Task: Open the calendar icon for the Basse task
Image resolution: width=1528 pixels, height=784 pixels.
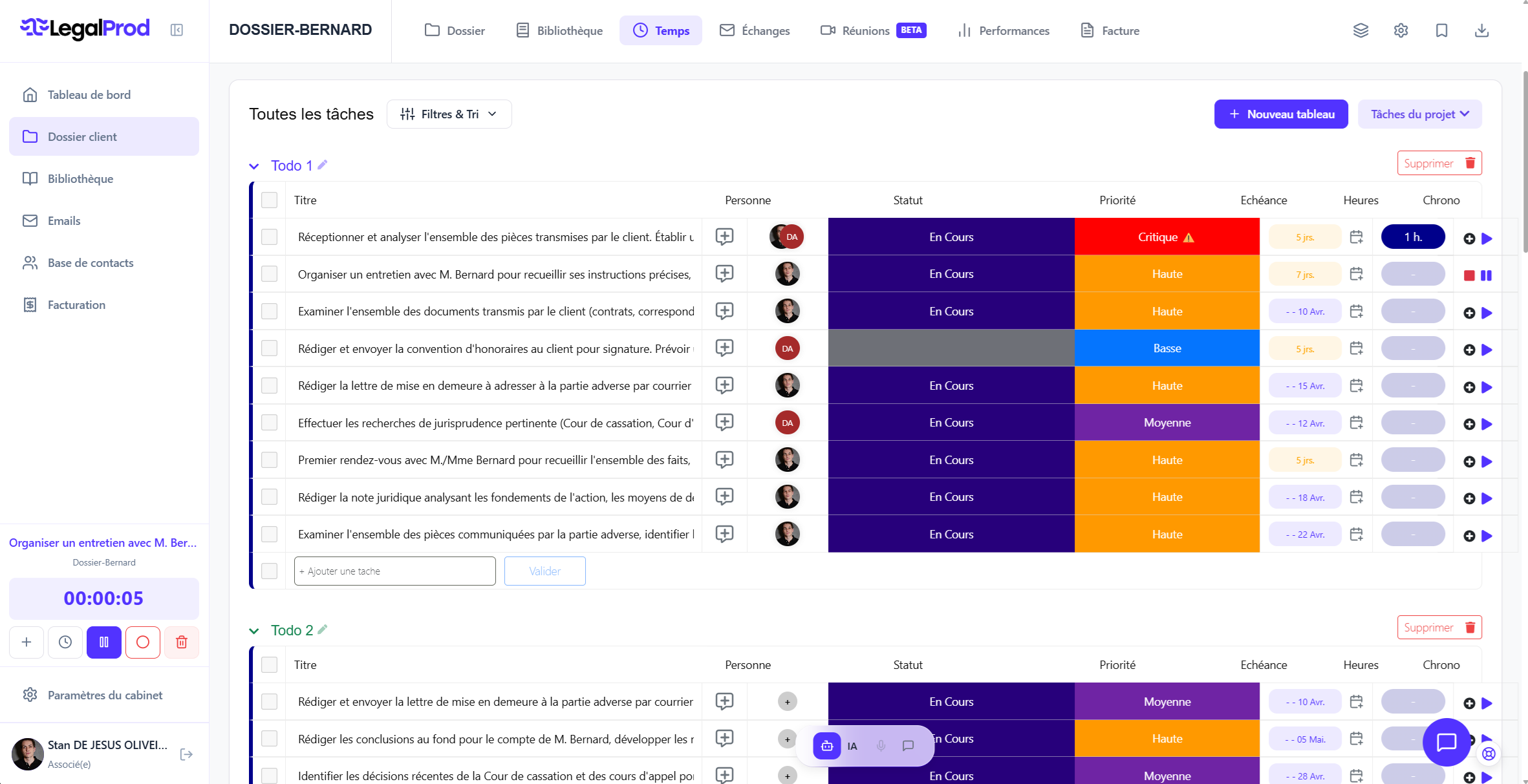Action: point(1356,348)
